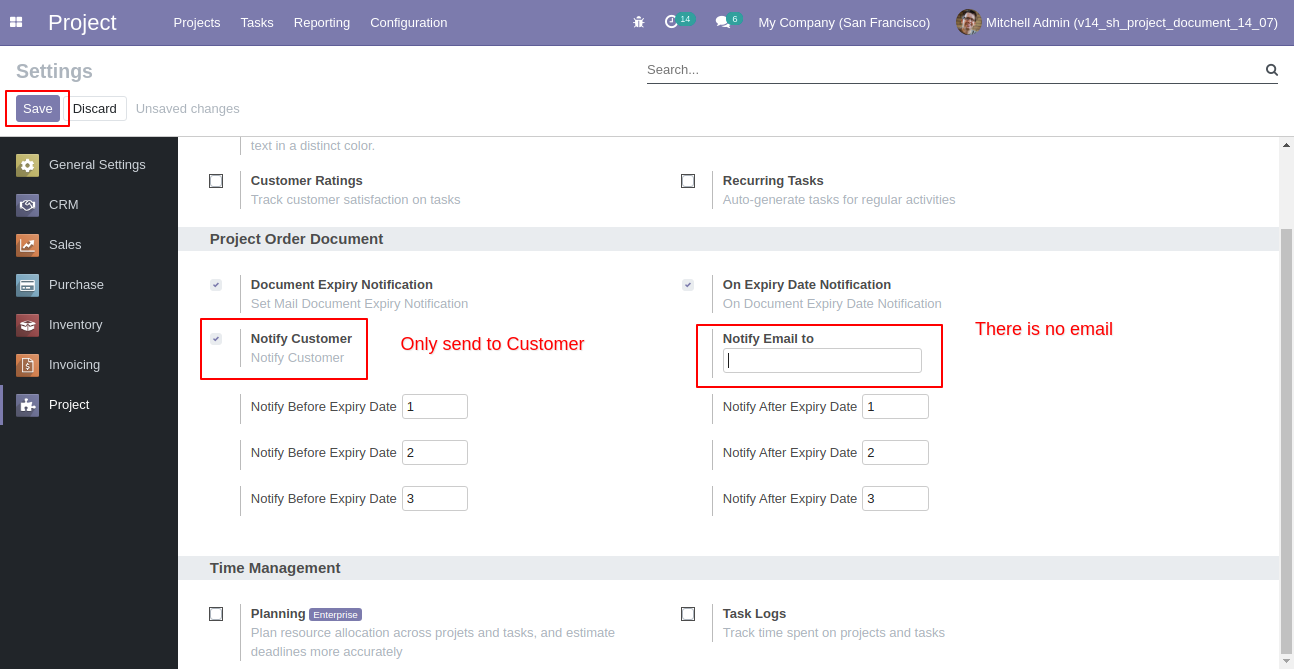Enable the Customer Ratings checkbox
Viewport: 1294px width, 669px height.
click(216, 181)
